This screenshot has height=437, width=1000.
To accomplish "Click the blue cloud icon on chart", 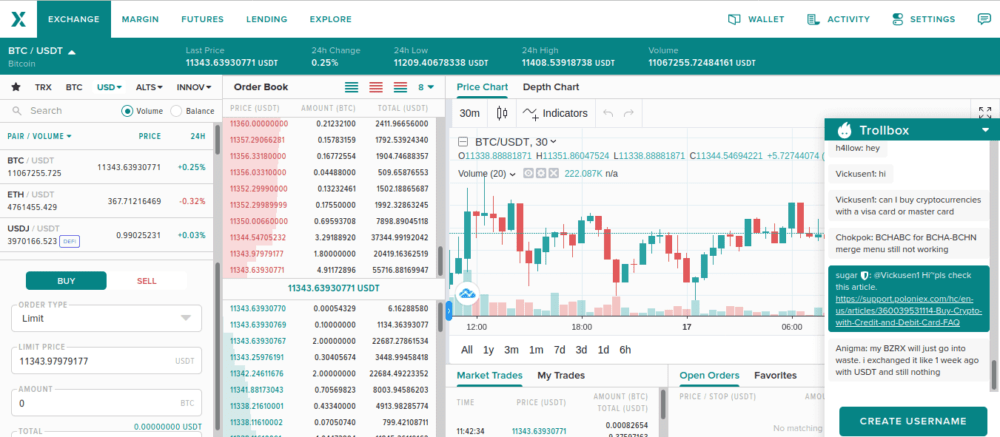I will pyautogui.click(x=466, y=294).
